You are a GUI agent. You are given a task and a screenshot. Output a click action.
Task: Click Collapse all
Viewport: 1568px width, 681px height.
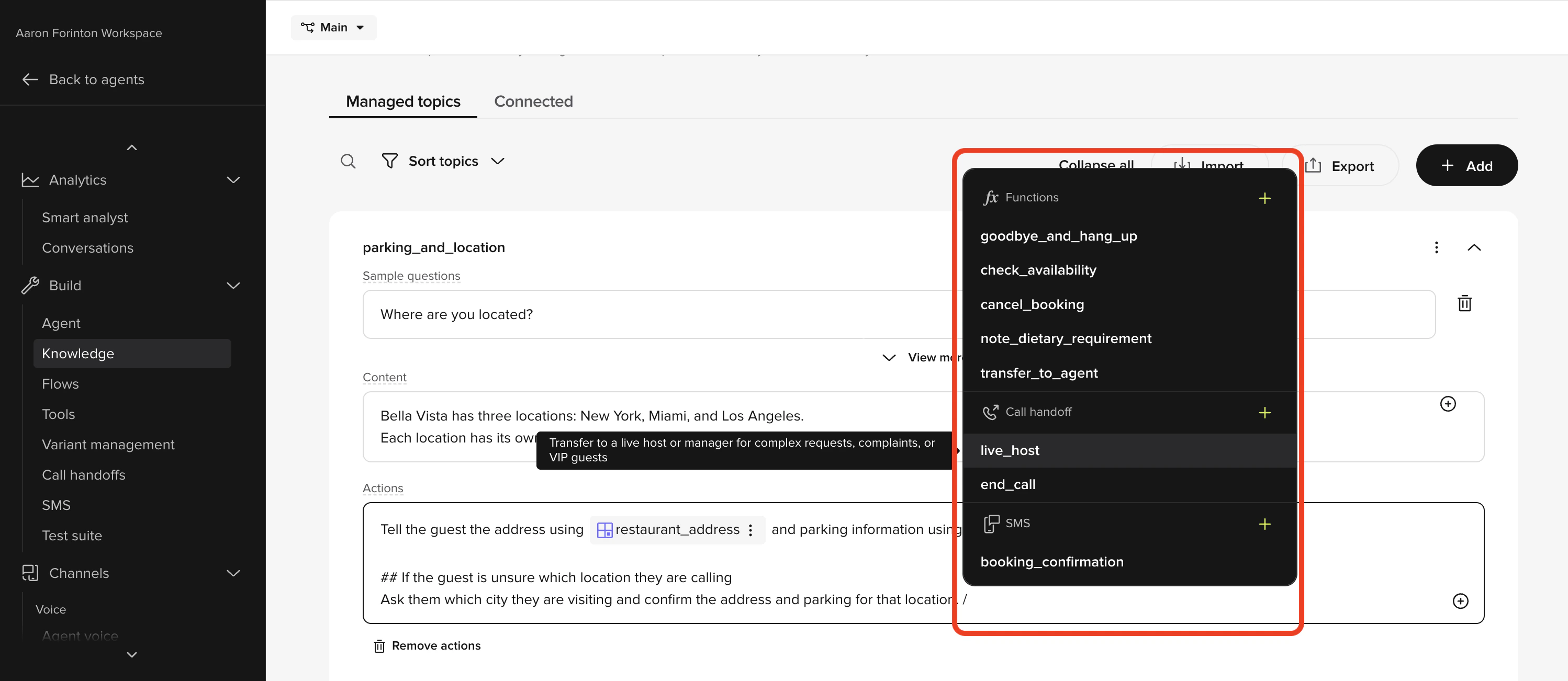tap(1095, 165)
